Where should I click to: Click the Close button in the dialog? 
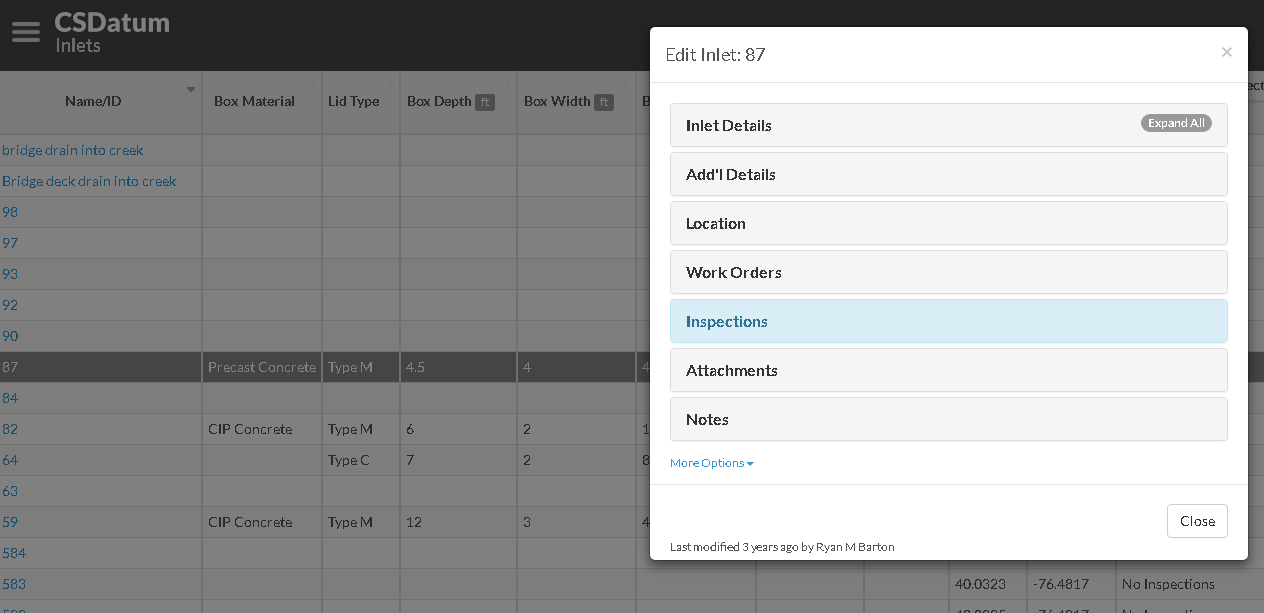point(1197,521)
